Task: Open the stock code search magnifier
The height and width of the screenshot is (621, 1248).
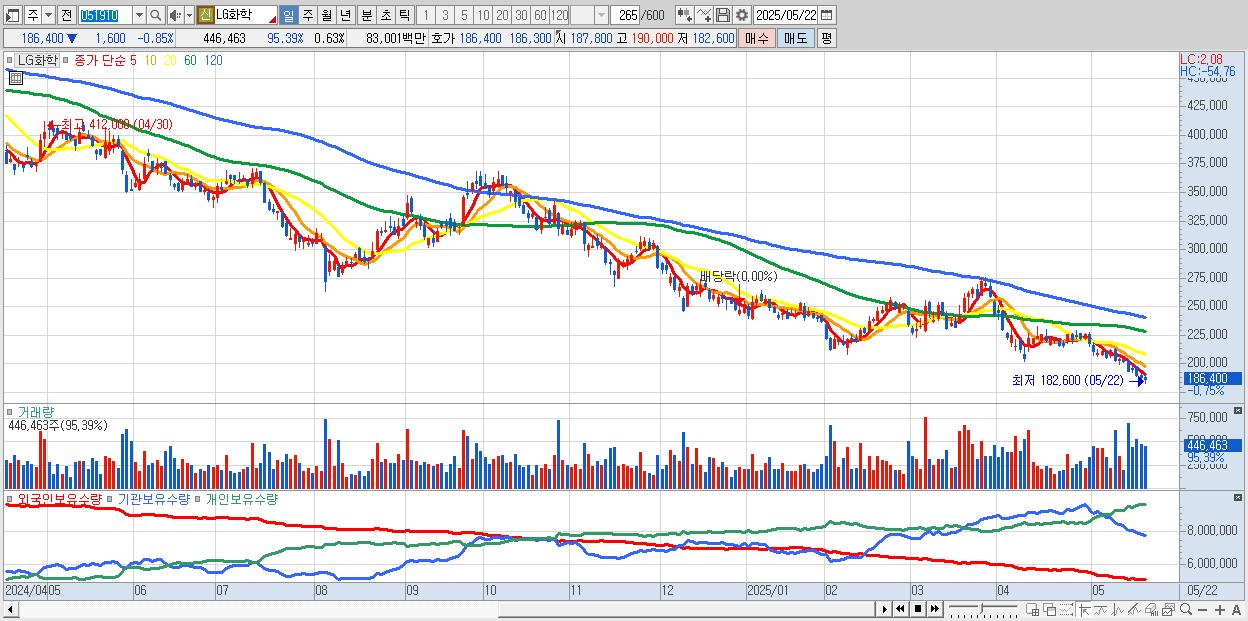Action: point(155,15)
